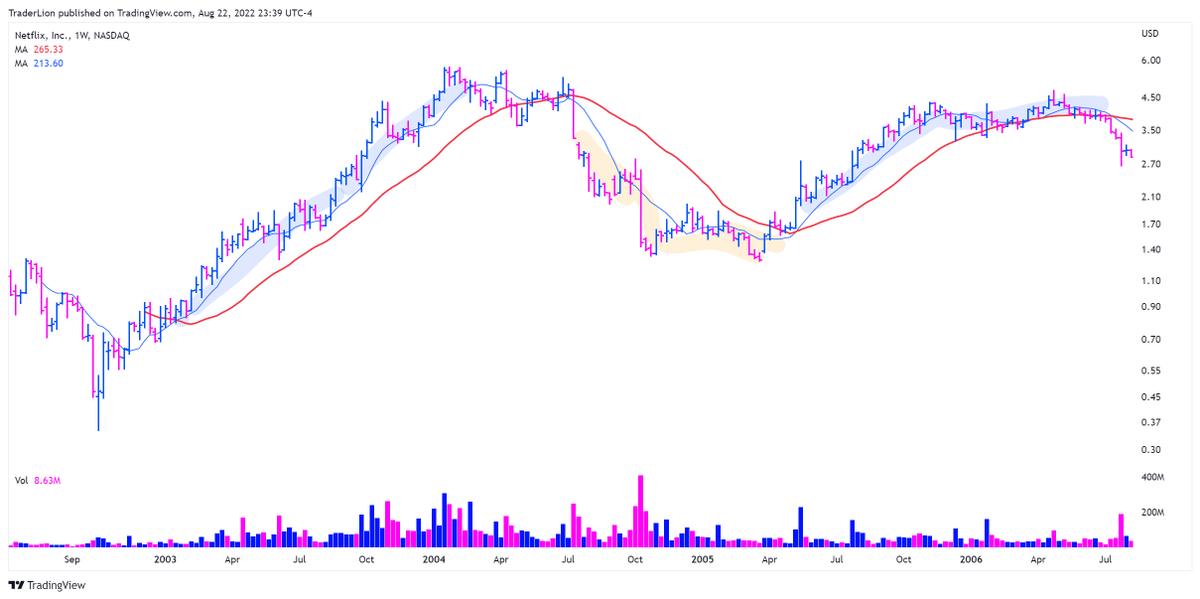1200x599 pixels.
Task: Click the 2004 time axis label
Action: (x=436, y=561)
